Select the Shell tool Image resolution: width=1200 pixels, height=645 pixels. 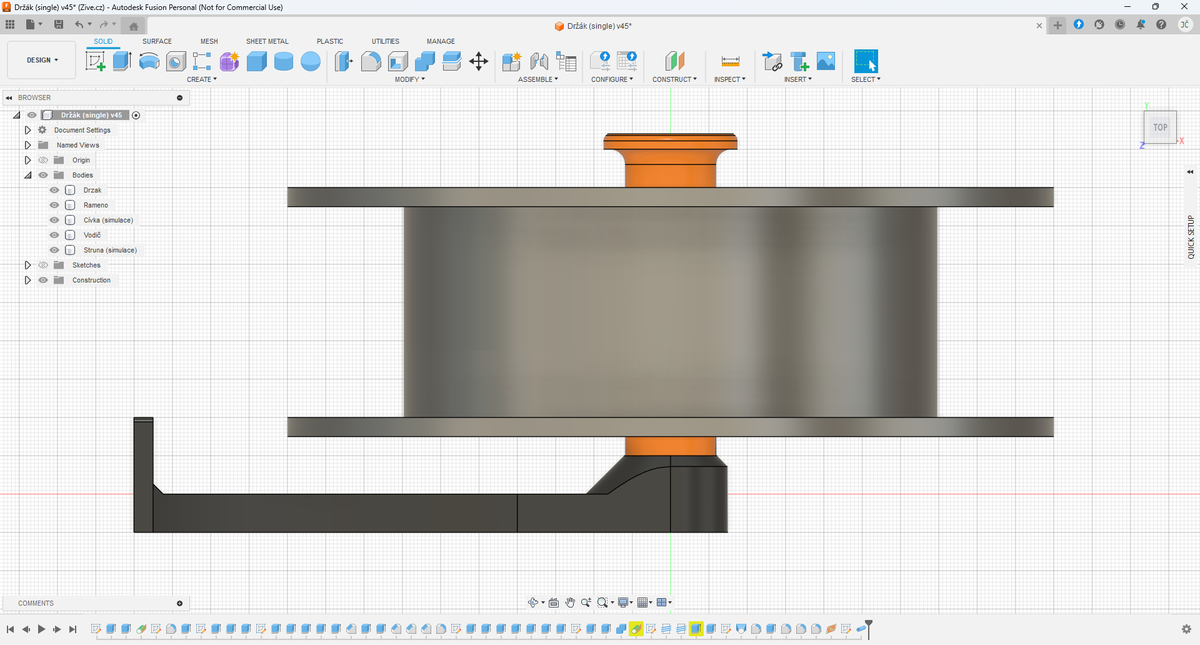tap(397, 61)
